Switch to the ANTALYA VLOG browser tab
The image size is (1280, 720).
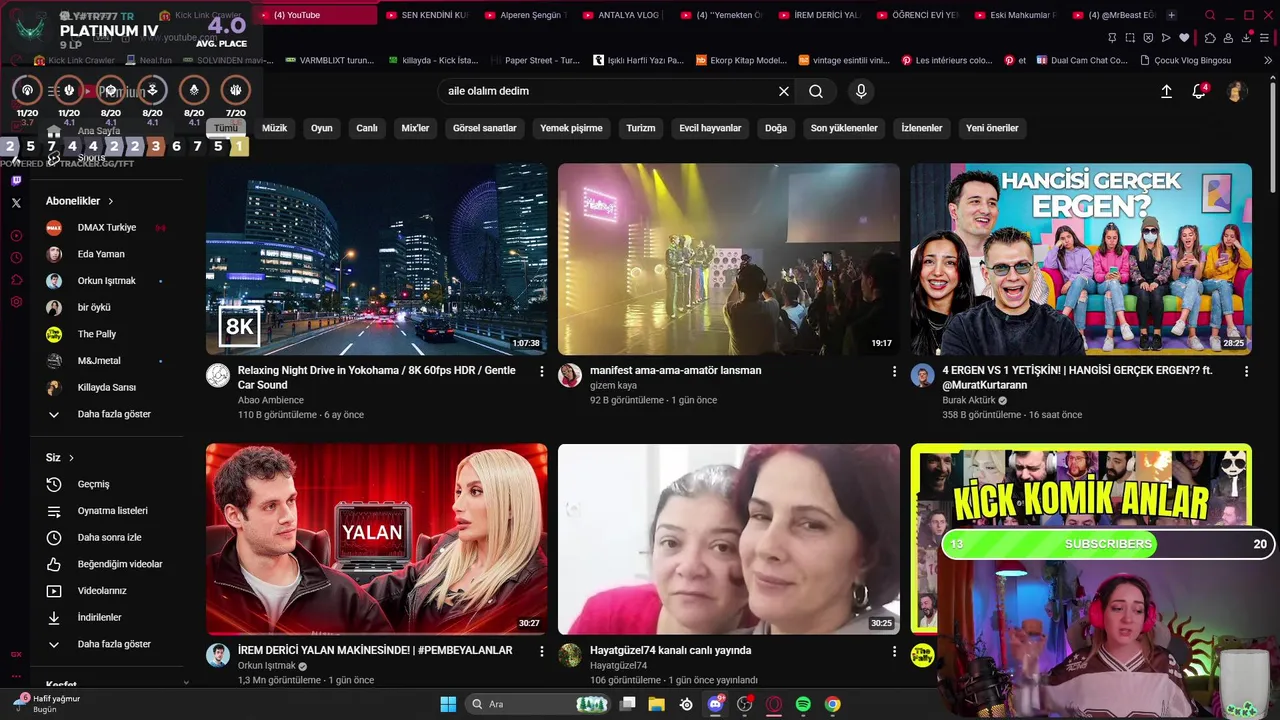(622, 15)
